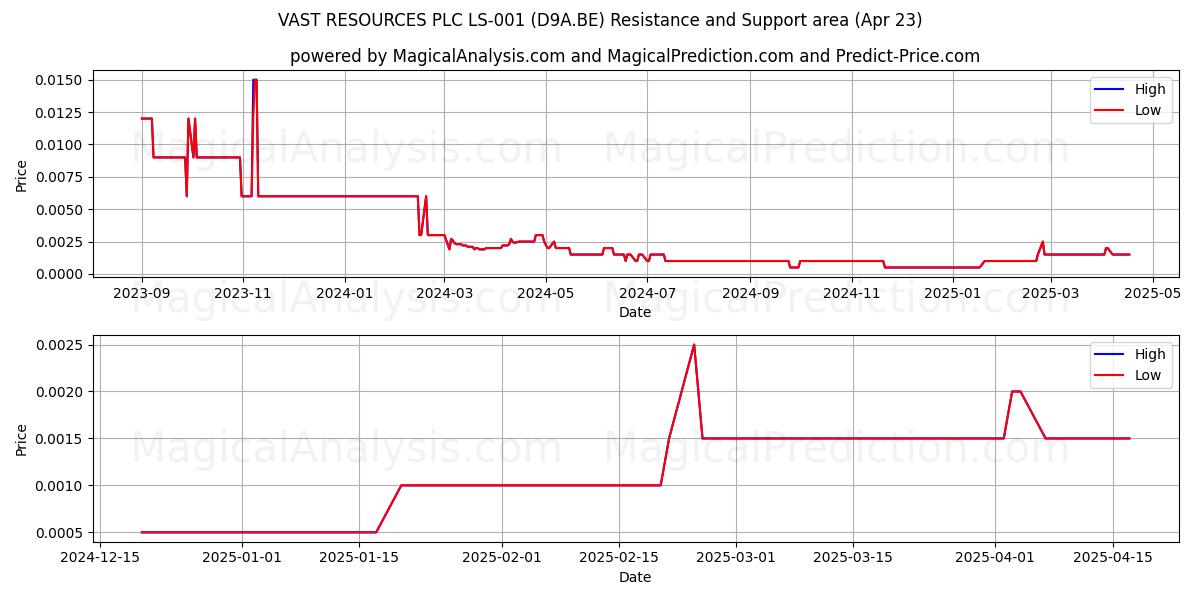Viewport: 1200px width, 600px height.
Task: Click the 2024-03 date tick label
Action: (445, 293)
